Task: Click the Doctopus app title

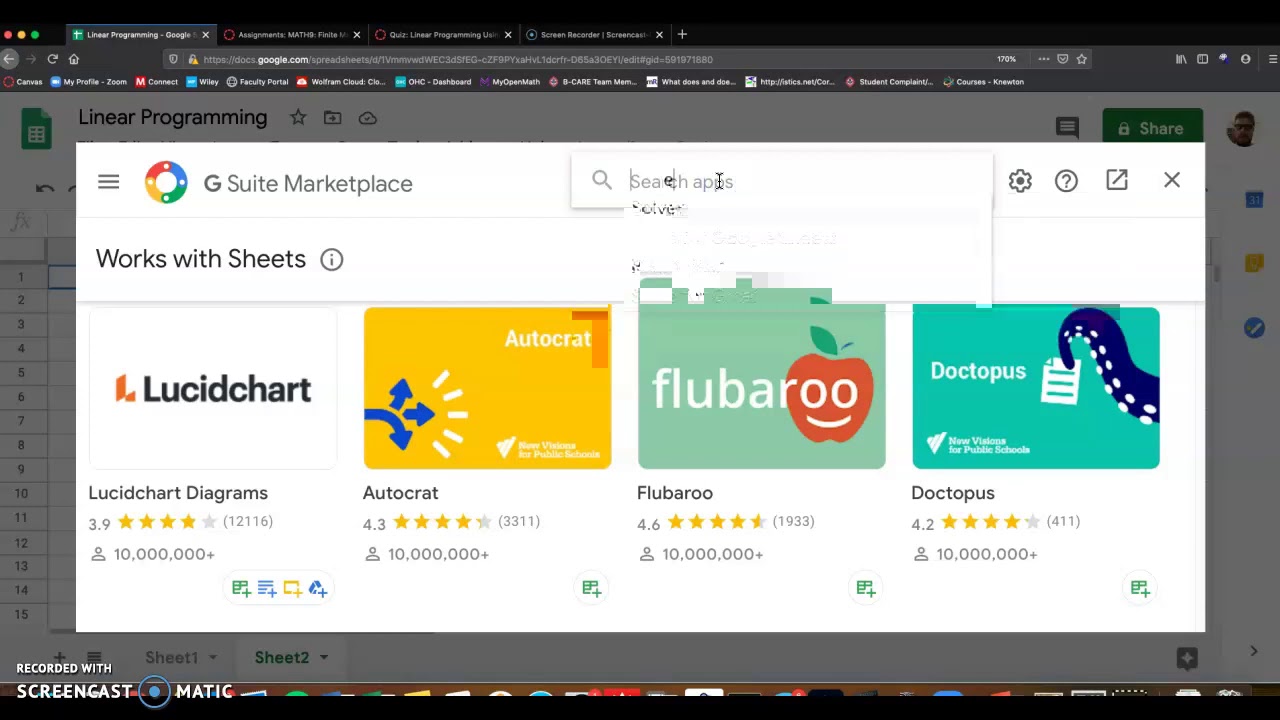Action: tap(953, 493)
